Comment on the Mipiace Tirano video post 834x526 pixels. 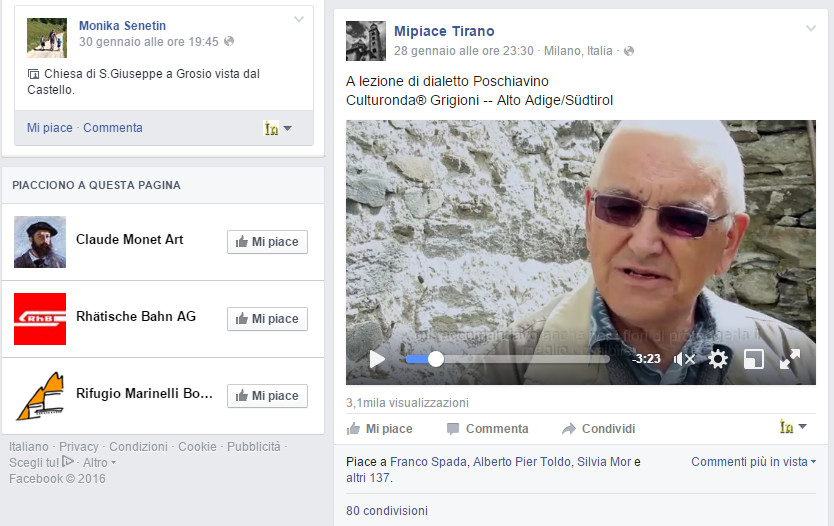point(487,429)
